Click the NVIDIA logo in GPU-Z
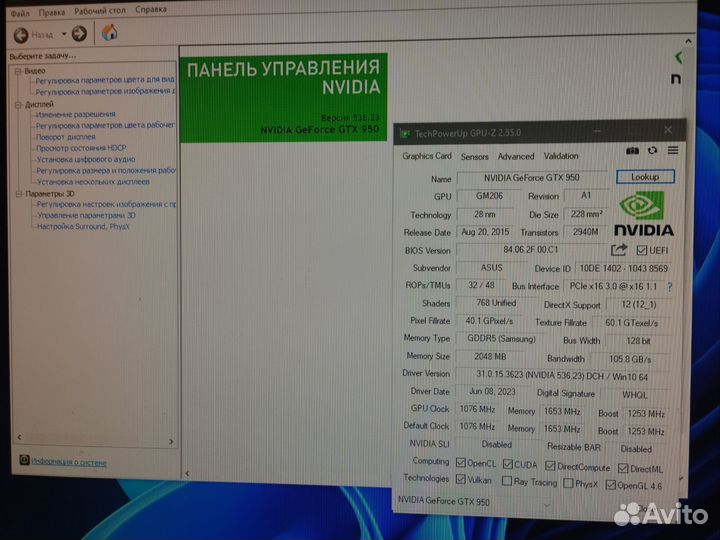Screen dimensions: 720x540 (643, 214)
